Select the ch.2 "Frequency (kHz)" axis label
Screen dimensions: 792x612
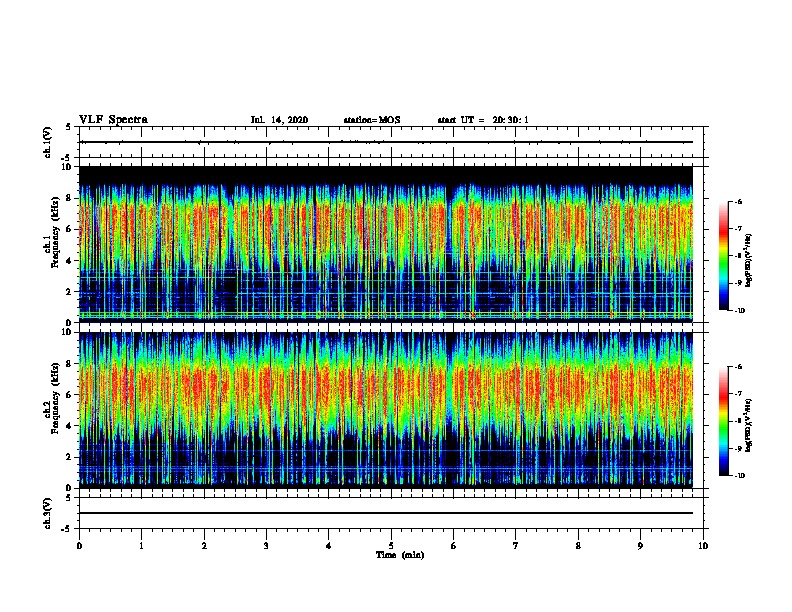(55, 398)
